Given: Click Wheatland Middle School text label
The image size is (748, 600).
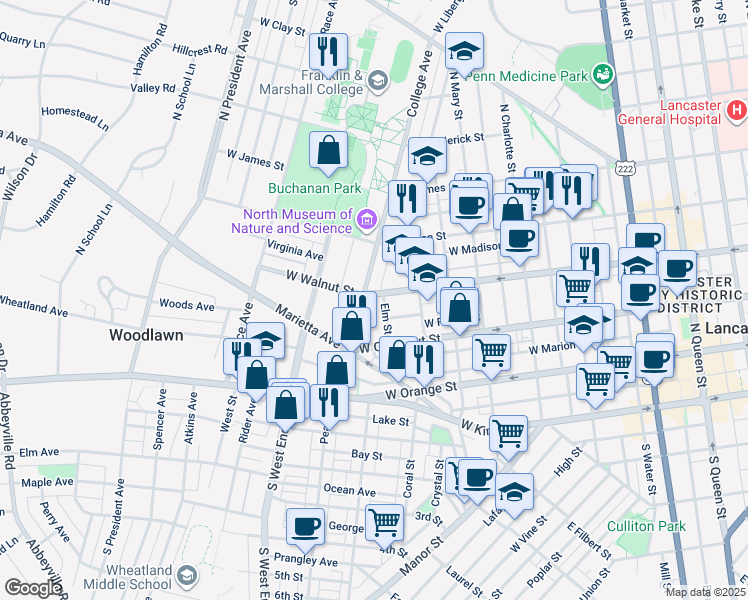Looking at the screenshot, I should (x=128, y=577).
